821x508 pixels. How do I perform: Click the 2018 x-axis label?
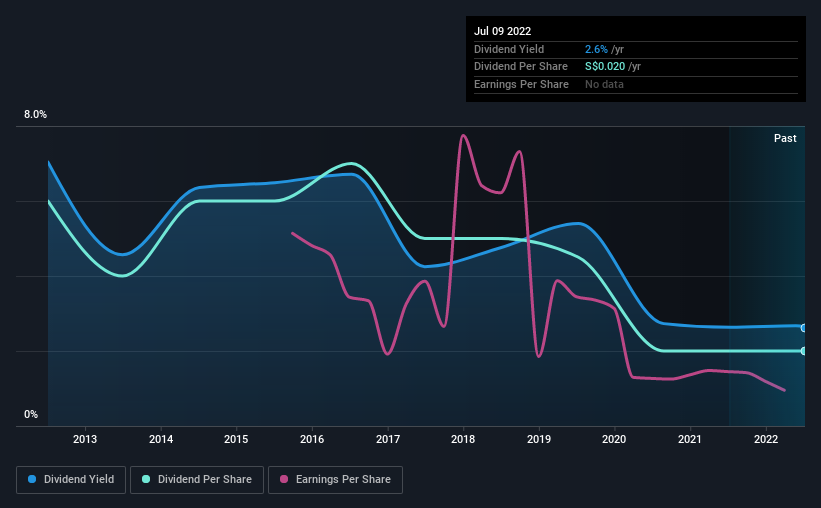[463, 439]
